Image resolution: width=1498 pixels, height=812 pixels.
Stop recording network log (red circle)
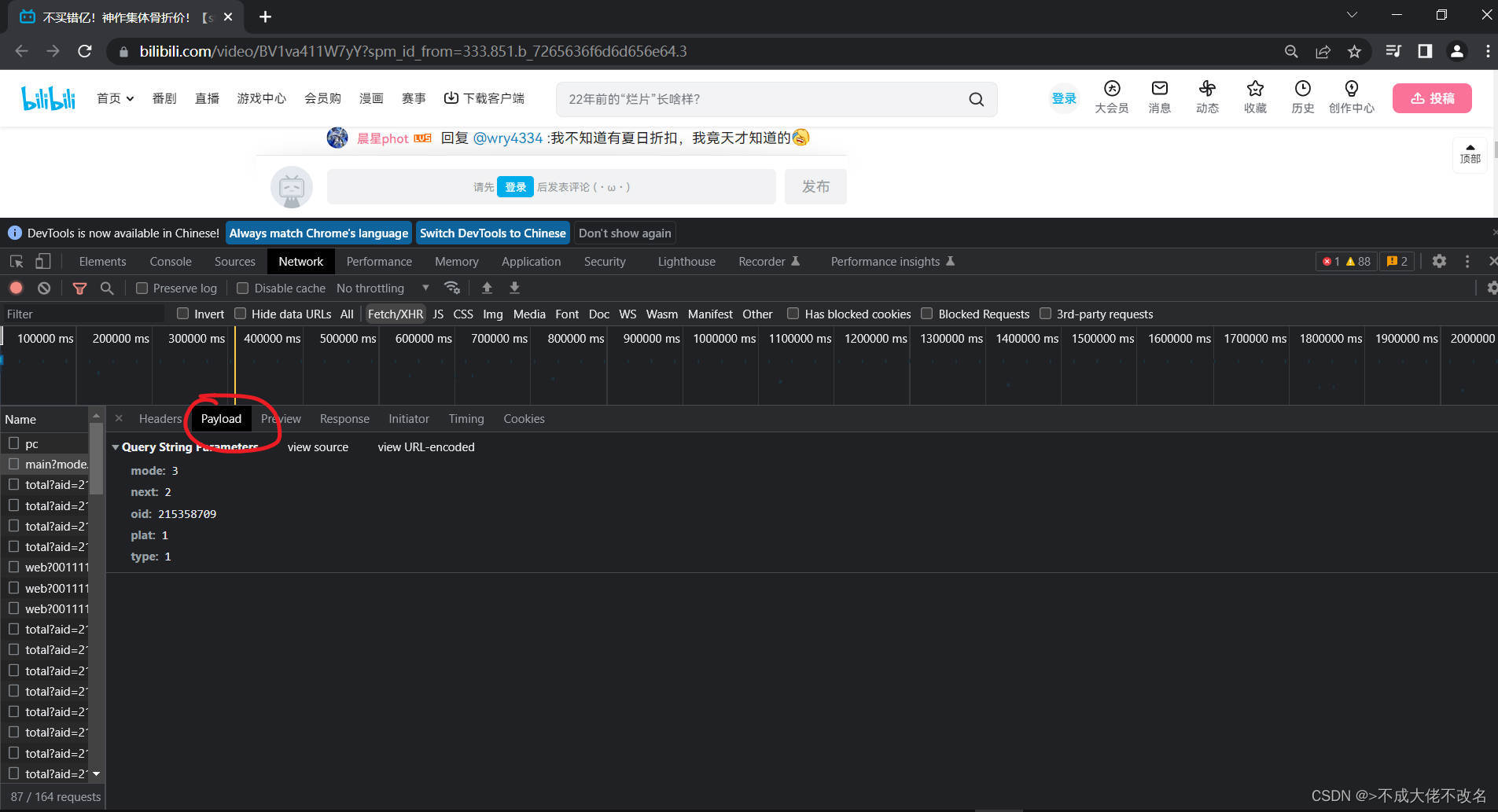coord(17,288)
